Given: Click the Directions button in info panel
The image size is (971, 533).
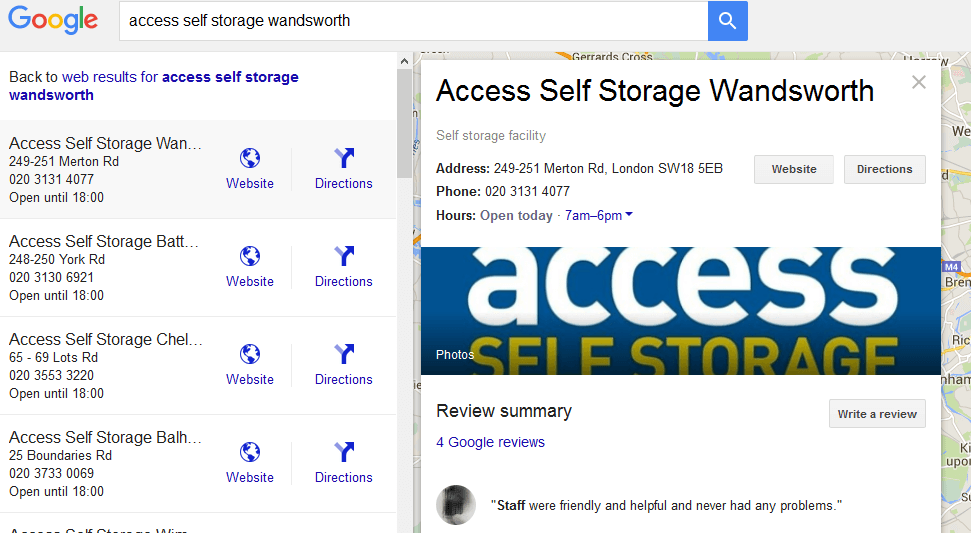Looking at the screenshot, I should coord(884,170).
